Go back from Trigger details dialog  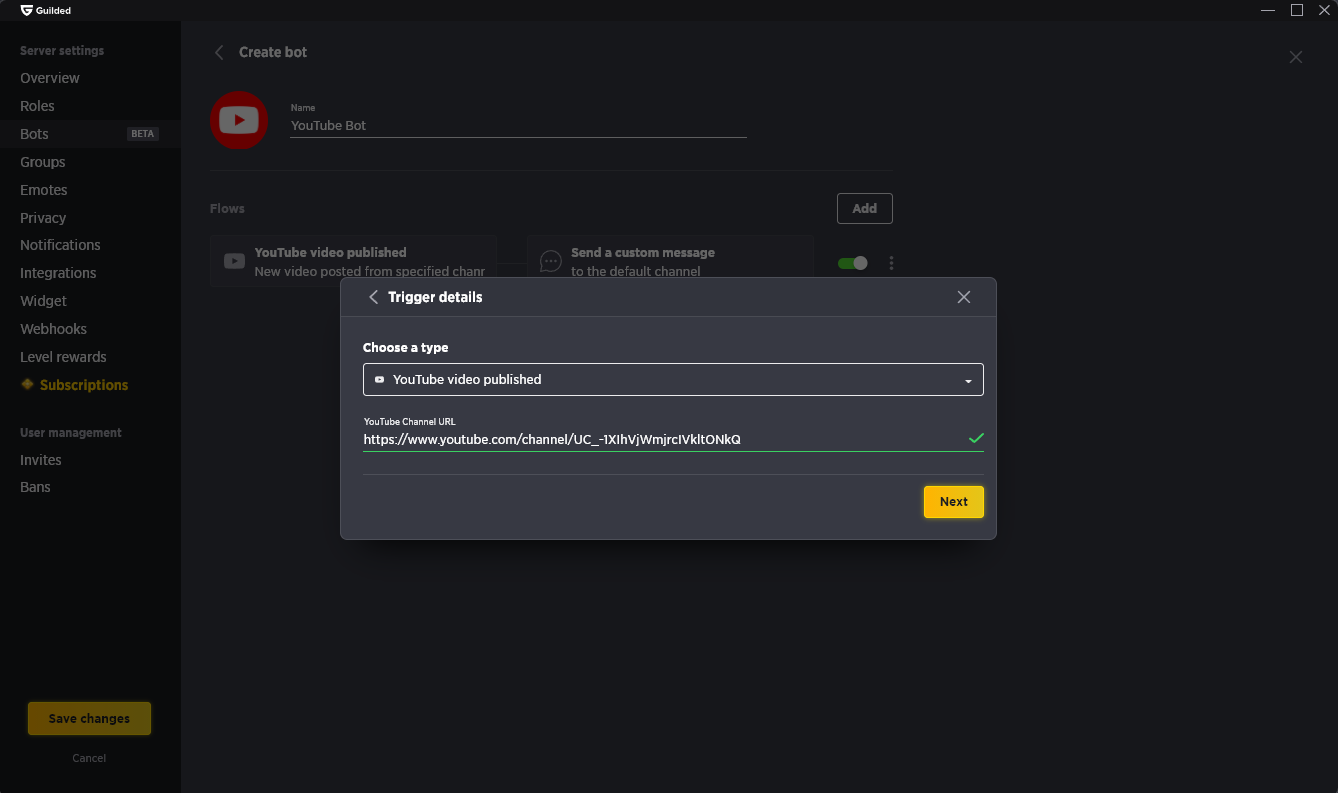(x=374, y=297)
